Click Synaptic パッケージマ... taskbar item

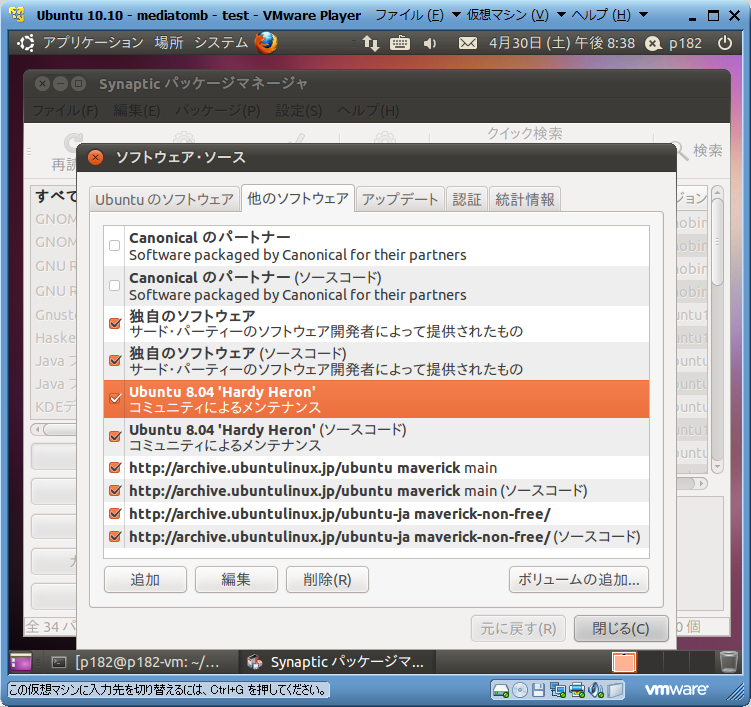tap(336, 662)
